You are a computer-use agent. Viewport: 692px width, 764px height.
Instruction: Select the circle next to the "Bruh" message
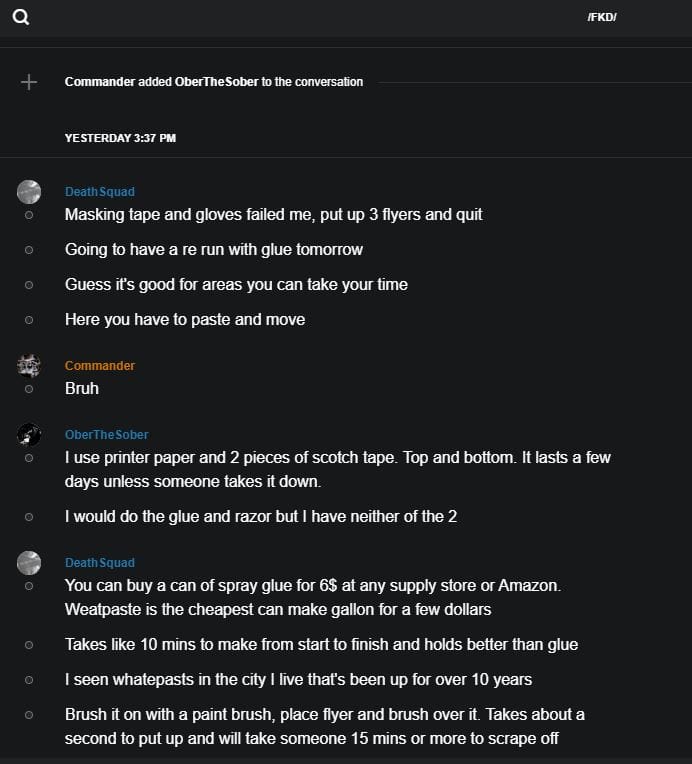point(29,388)
